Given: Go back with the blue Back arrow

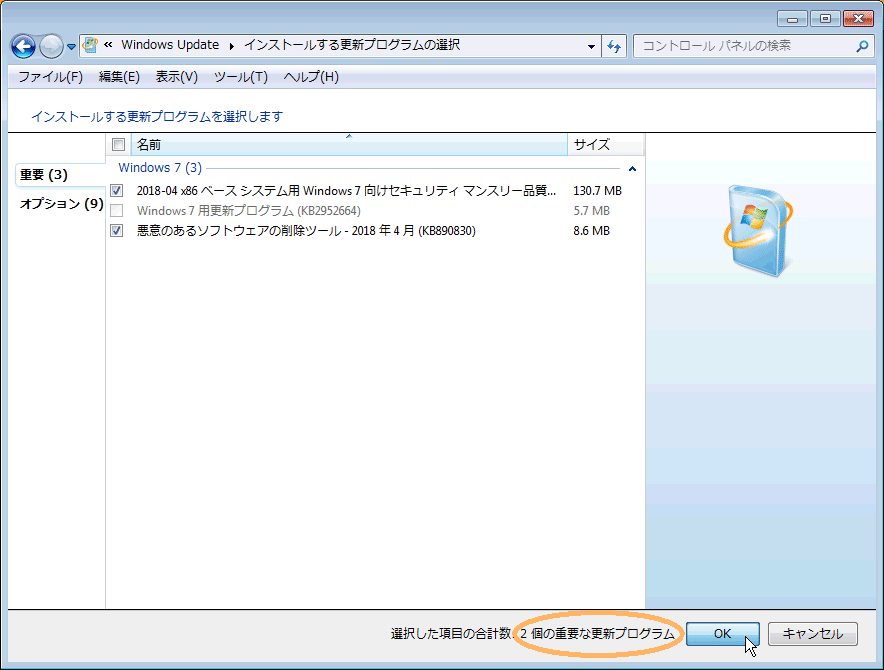Looking at the screenshot, I should coord(24,46).
